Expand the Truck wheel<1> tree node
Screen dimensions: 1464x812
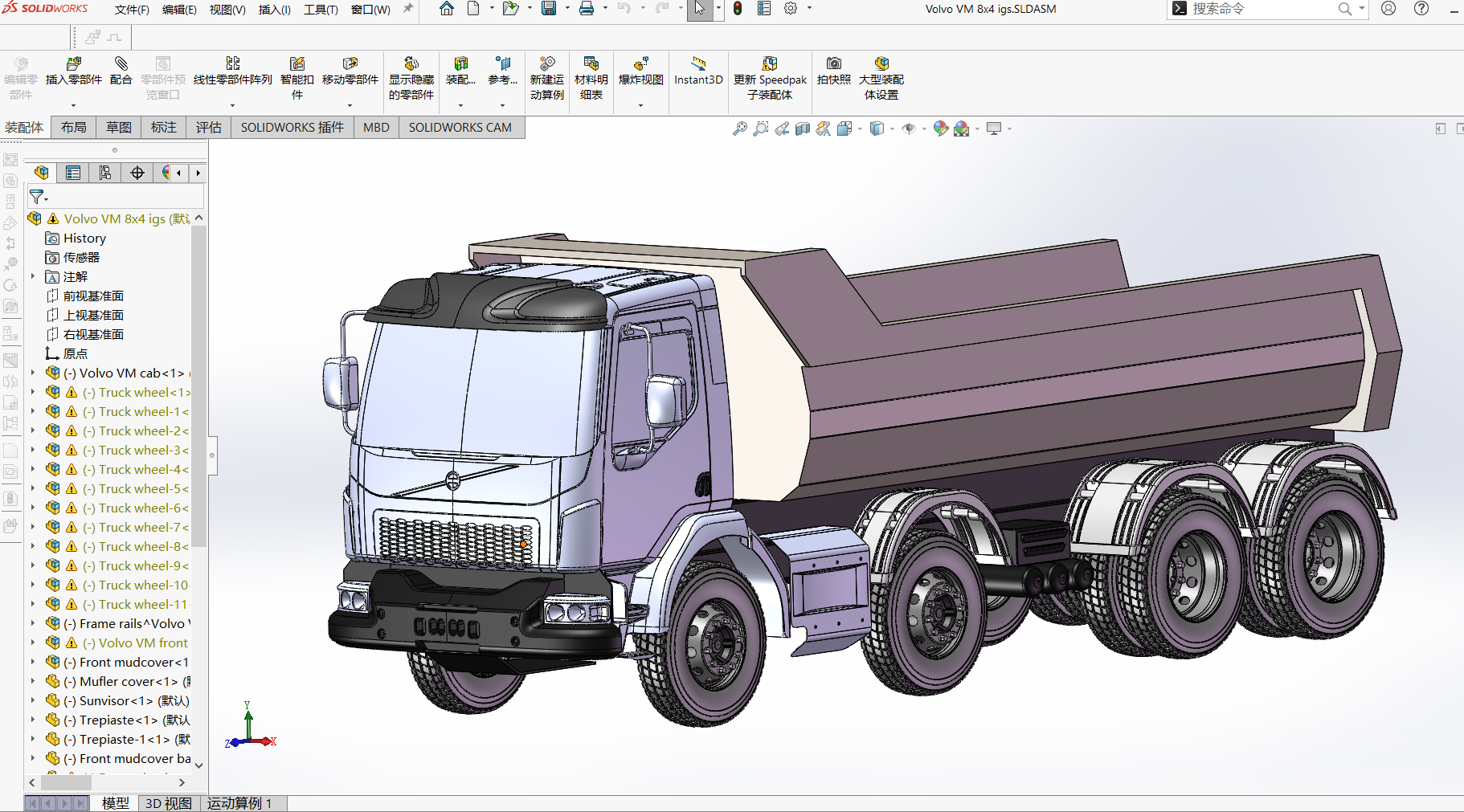click(x=33, y=392)
